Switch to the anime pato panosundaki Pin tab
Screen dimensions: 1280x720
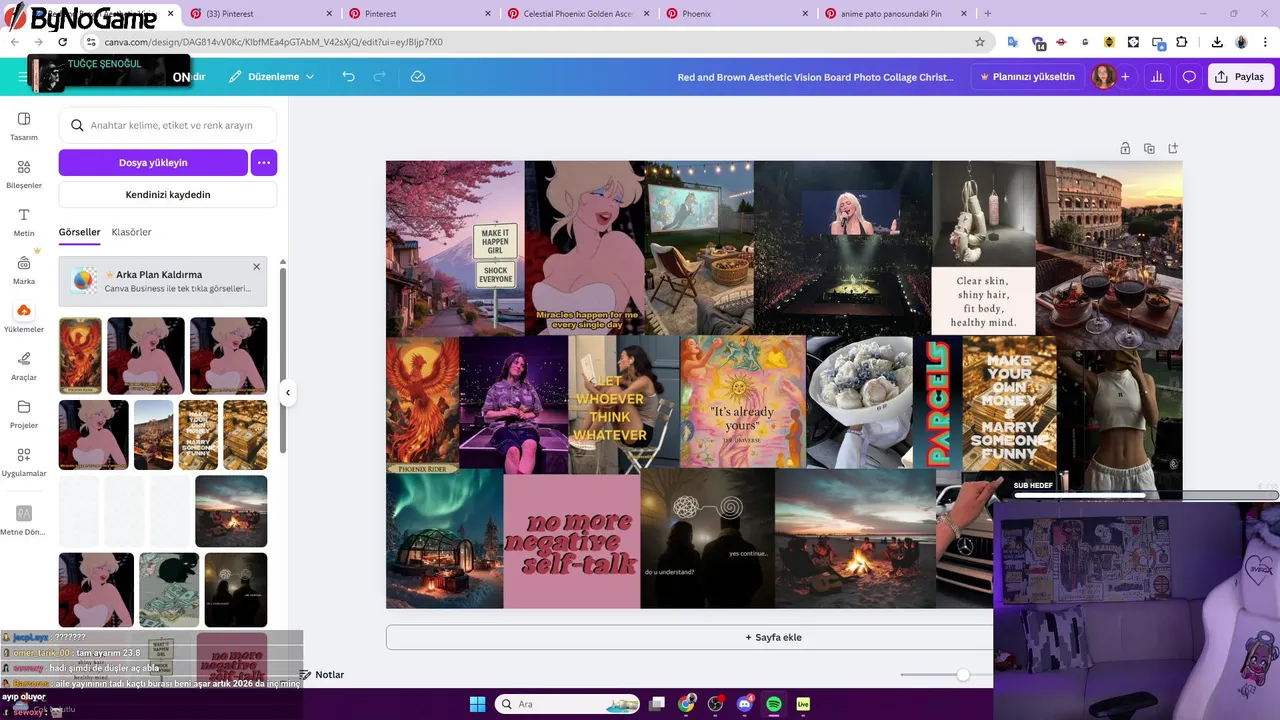[894, 14]
